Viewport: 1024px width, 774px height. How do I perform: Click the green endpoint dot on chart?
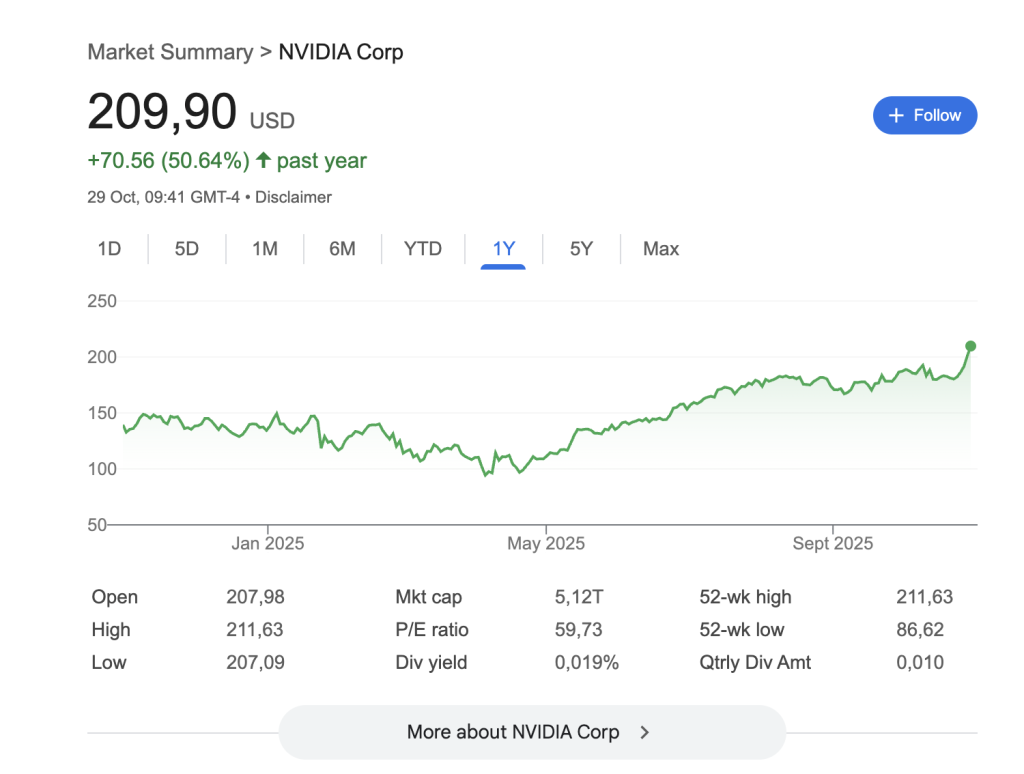tap(970, 346)
